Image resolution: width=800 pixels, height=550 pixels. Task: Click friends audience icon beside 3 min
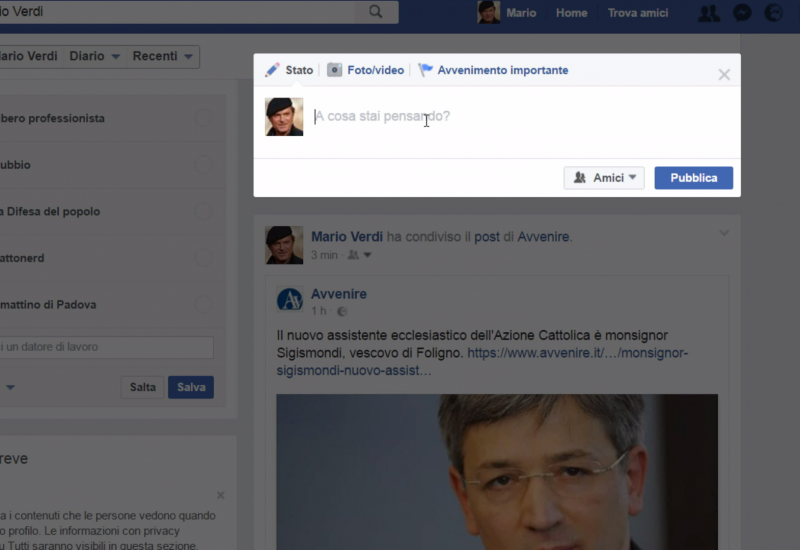pyautogui.click(x=353, y=255)
